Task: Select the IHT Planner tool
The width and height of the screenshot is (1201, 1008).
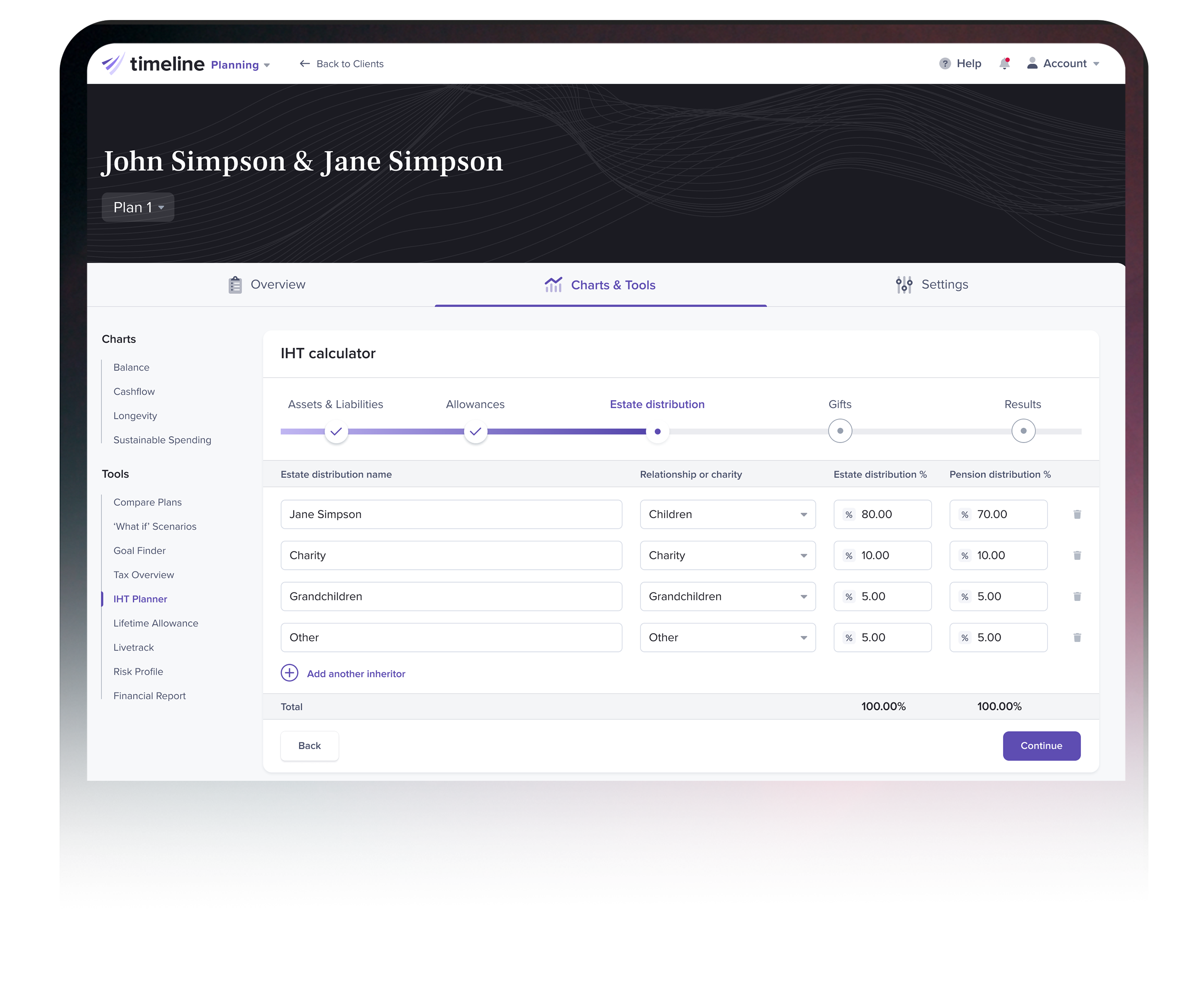Action: (x=140, y=599)
